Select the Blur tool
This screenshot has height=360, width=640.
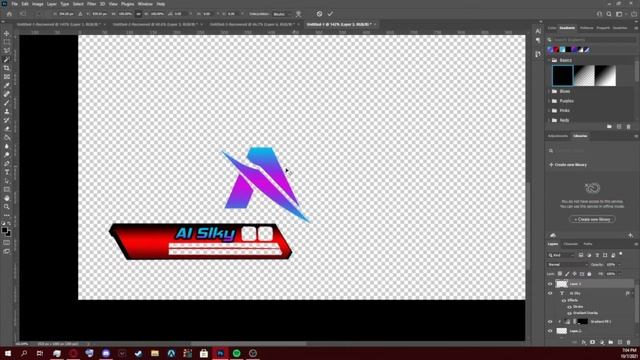[7, 146]
